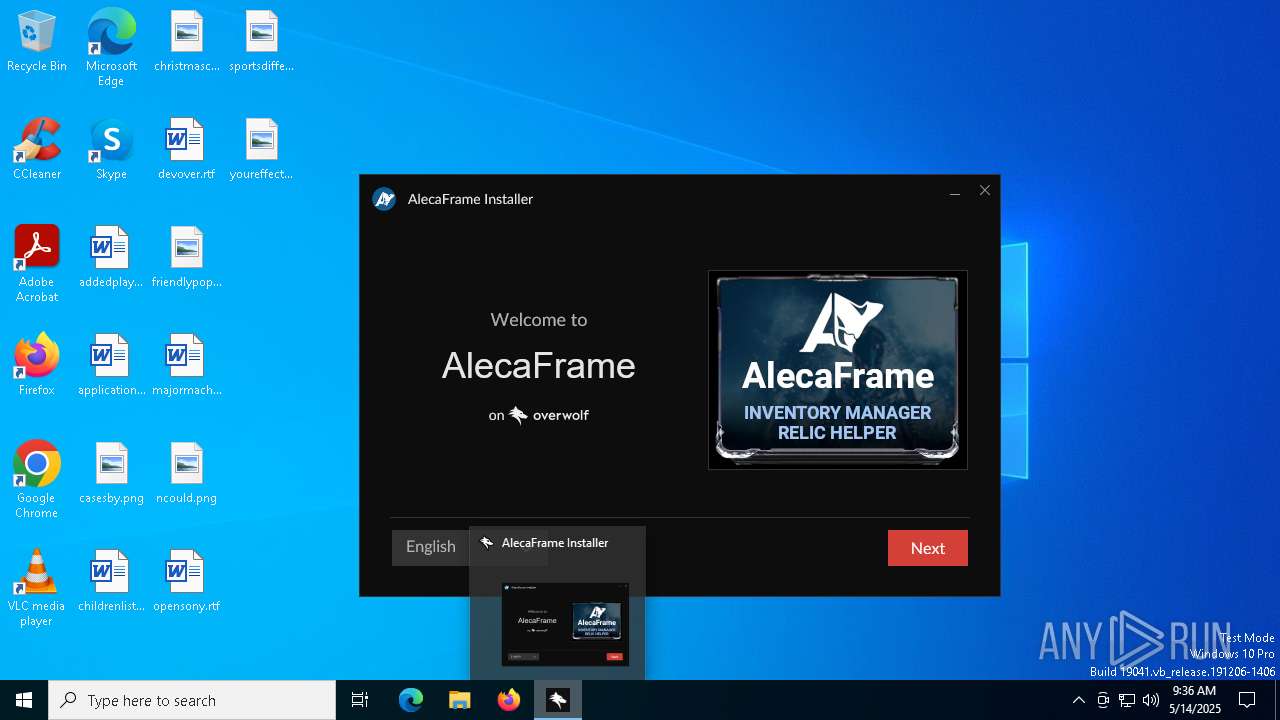Click the AlecaFrame Installer preview title
The height and width of the screenshot is (720, 1280).
point(555,543)
